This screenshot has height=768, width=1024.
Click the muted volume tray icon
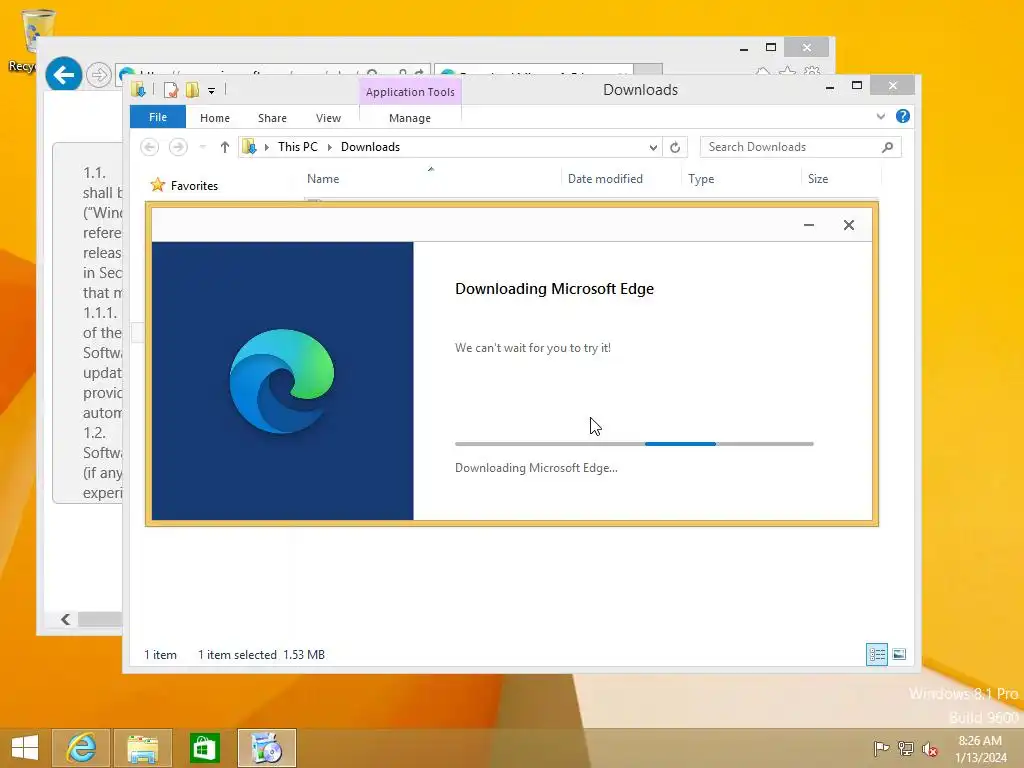tap(929, 748)
